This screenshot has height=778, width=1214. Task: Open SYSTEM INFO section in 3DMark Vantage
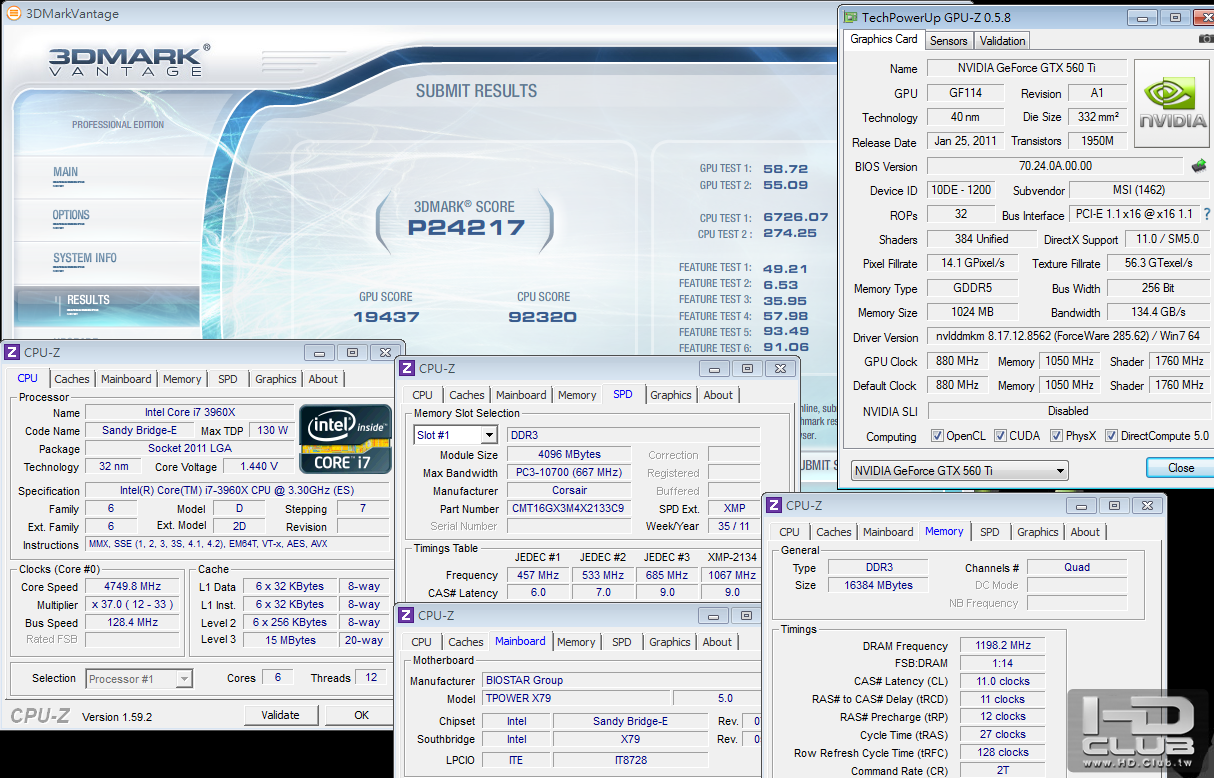(x=84, y=258)
